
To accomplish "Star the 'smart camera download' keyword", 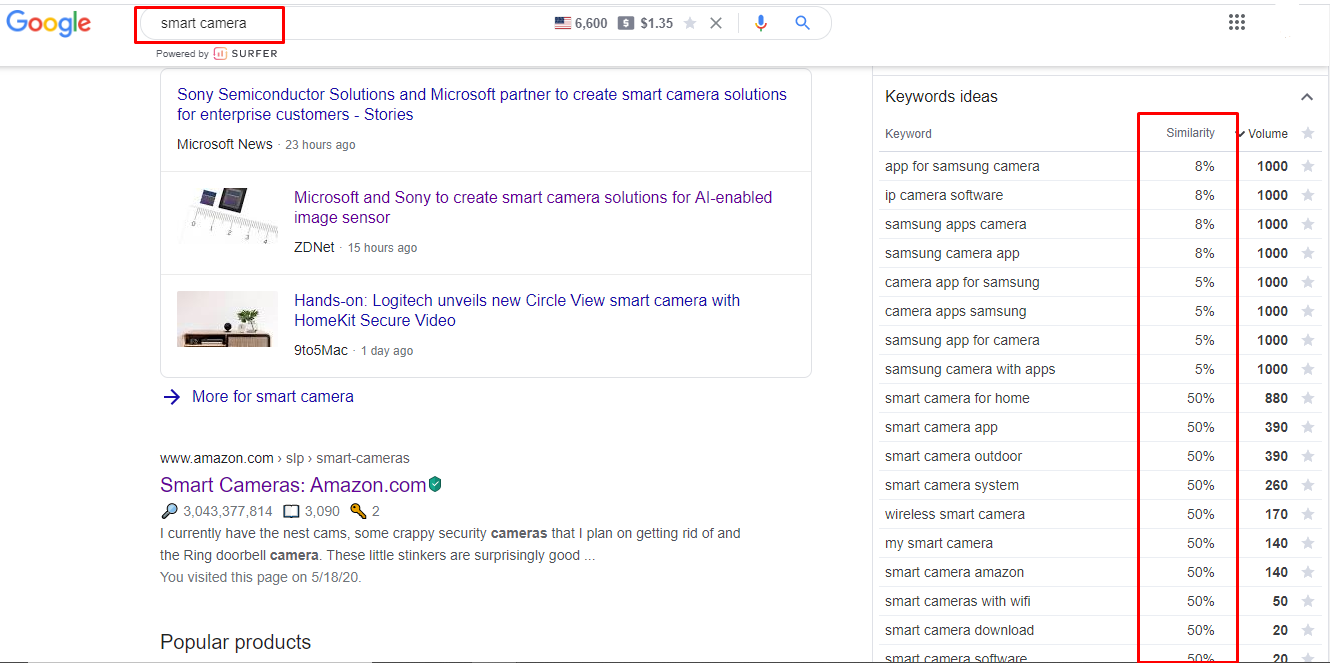I will tap(1308, 630).
